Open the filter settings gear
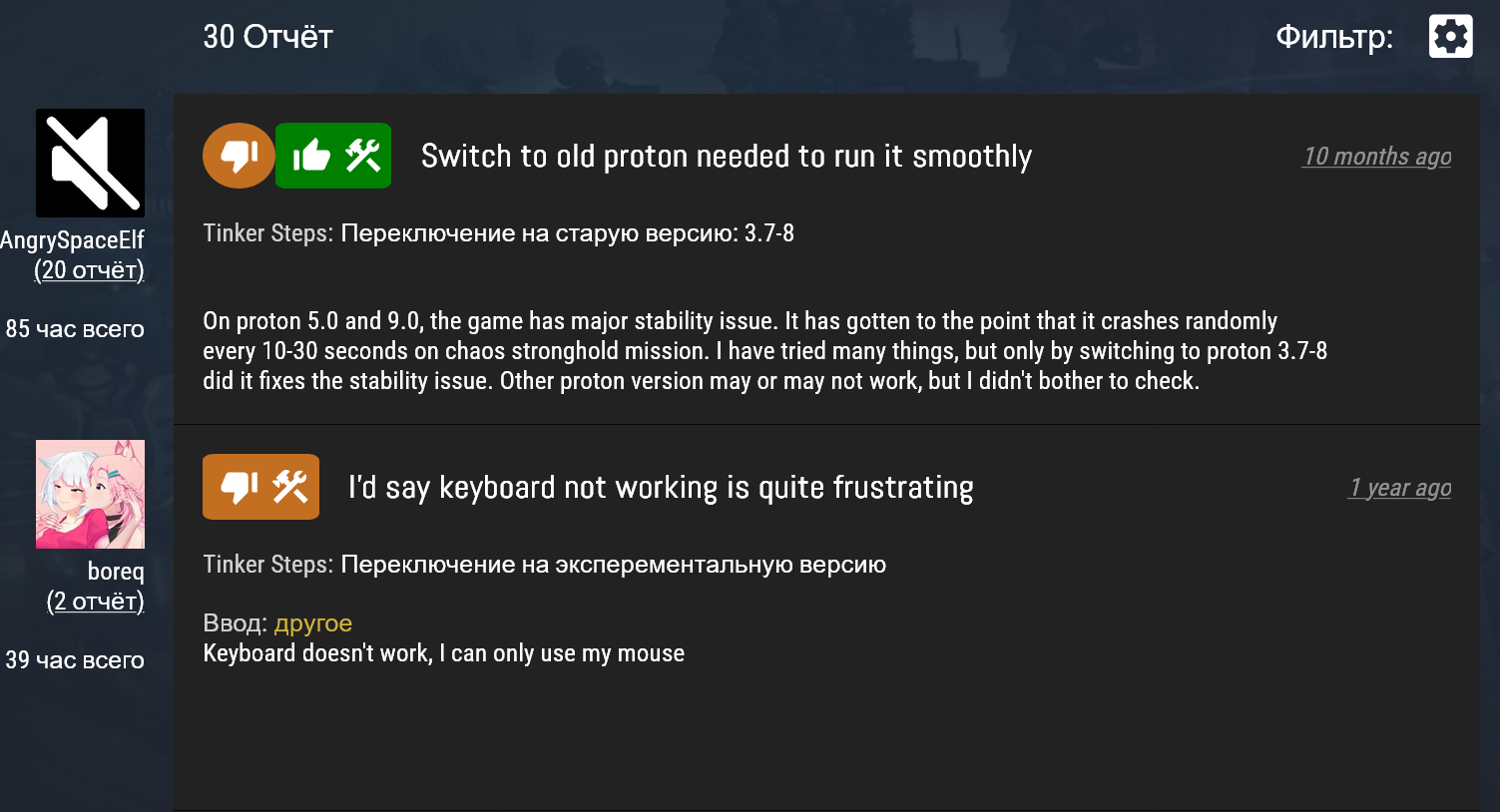1500x812 pixels. point(1450,37)
